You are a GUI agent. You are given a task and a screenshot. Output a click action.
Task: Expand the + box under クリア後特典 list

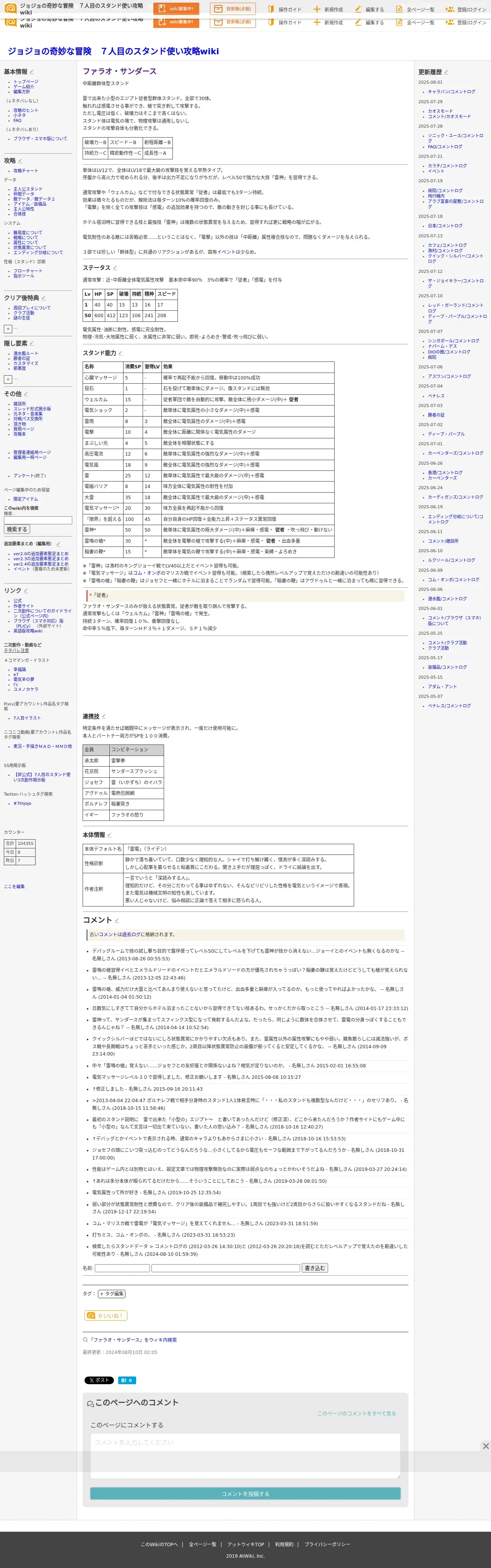8,329
